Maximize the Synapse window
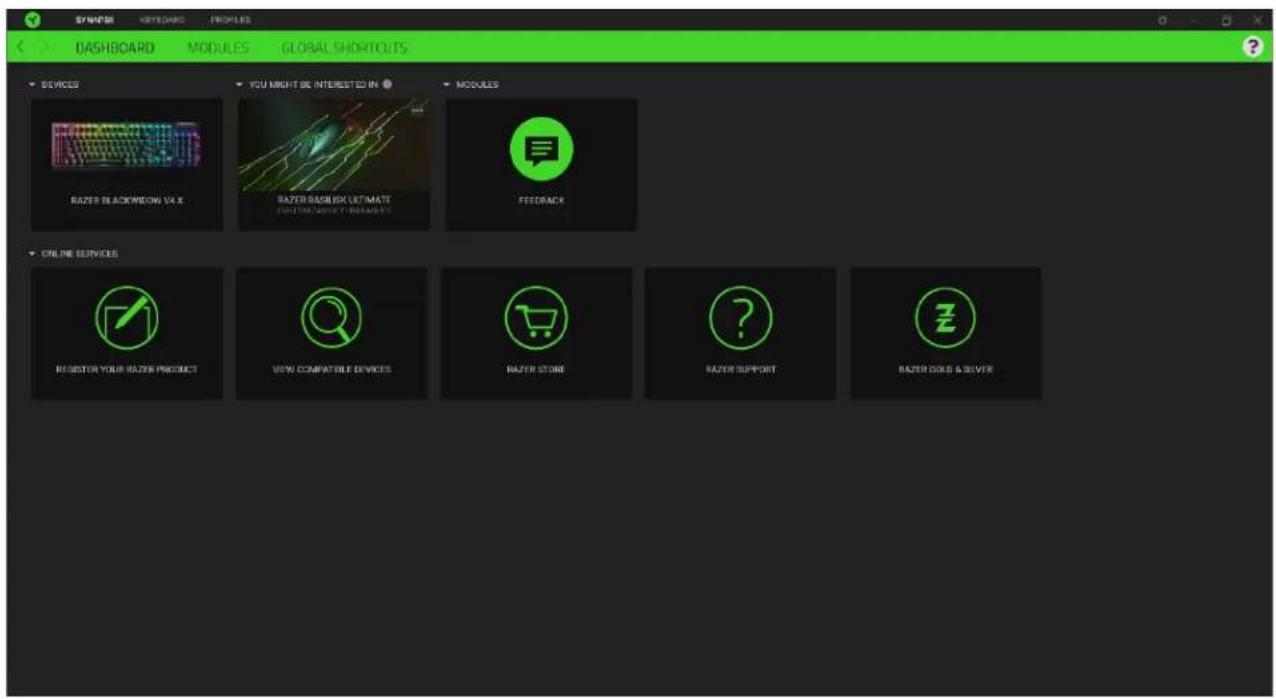Image resolution: width=1276 pixels, height=699 pixels. (x=1226, y=19)
